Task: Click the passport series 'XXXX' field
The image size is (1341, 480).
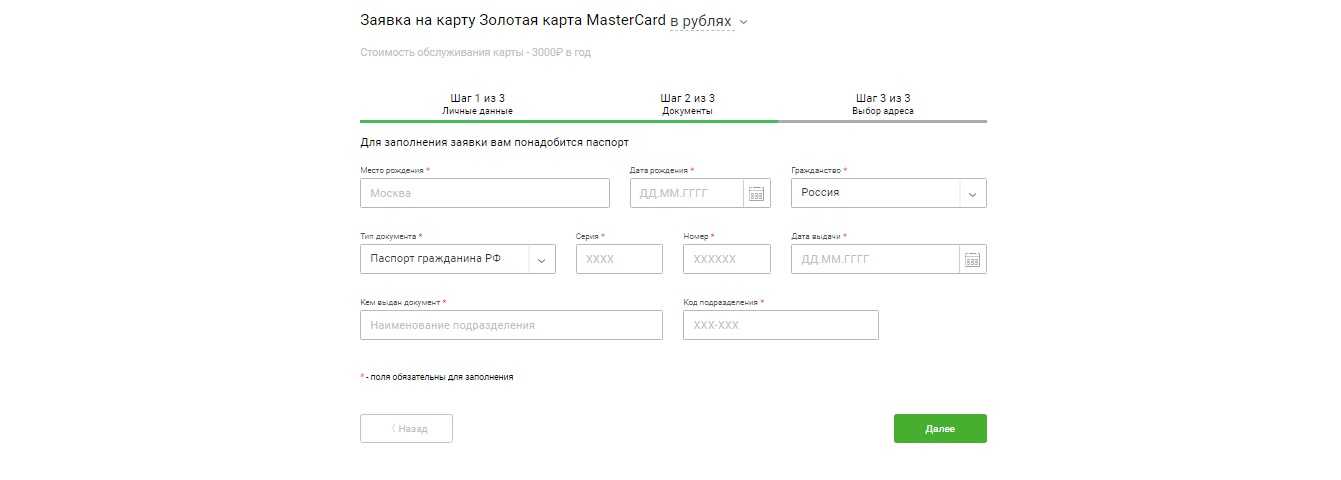Action: (x=619, y=260)
